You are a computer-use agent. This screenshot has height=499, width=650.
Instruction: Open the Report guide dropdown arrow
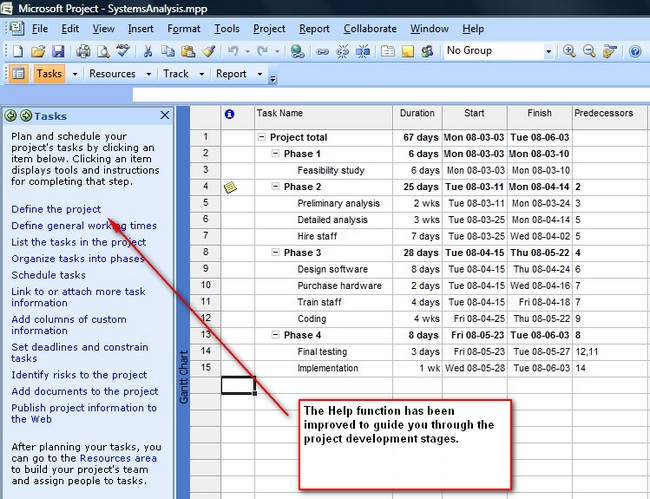coord(260,74)
